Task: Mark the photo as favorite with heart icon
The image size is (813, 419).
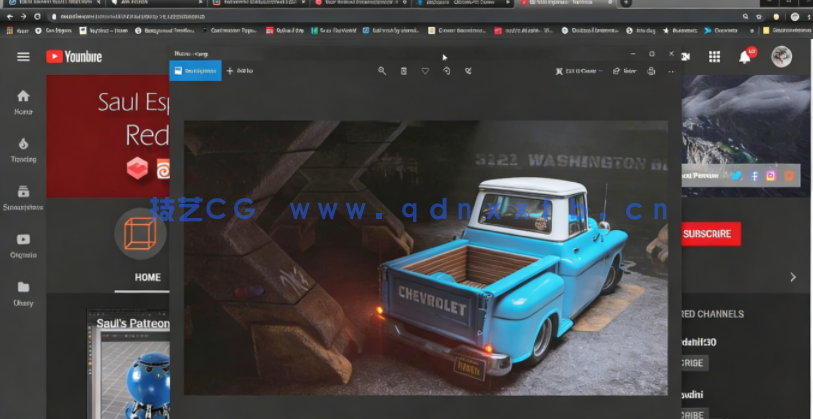Action: point(425,71)
